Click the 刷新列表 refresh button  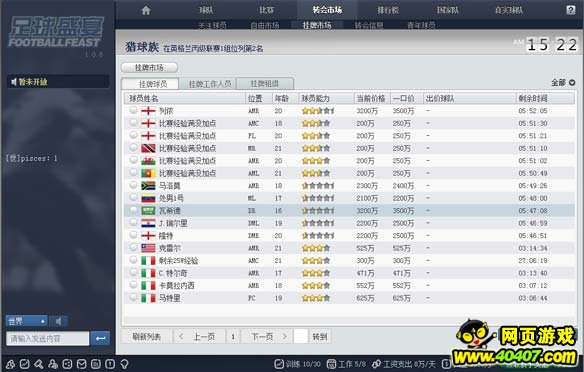click(147, 337)
